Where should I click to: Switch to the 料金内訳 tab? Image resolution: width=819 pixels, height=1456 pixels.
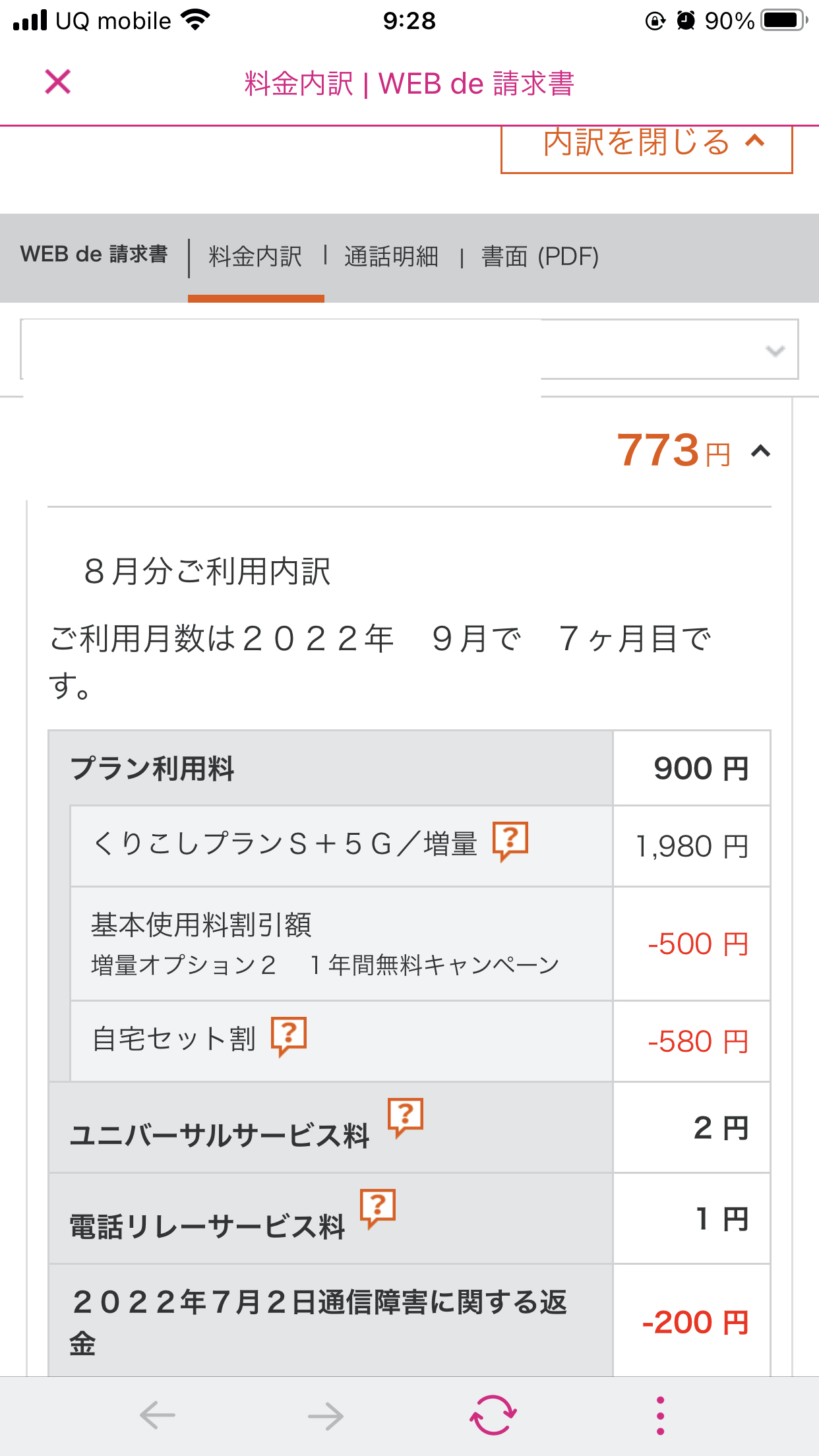point(255,257)
